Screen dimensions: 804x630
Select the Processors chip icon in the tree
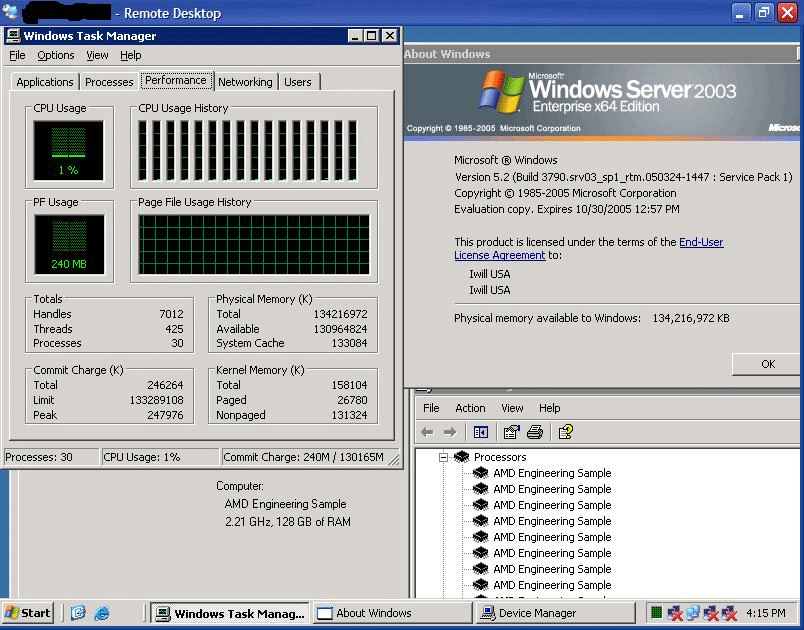click(461, 457)
